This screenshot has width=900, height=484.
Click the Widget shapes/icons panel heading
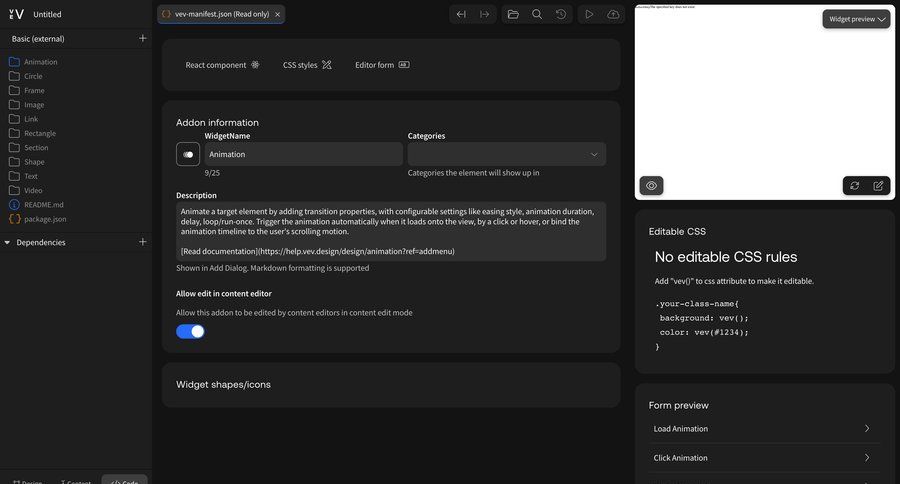tap(223, 385)
